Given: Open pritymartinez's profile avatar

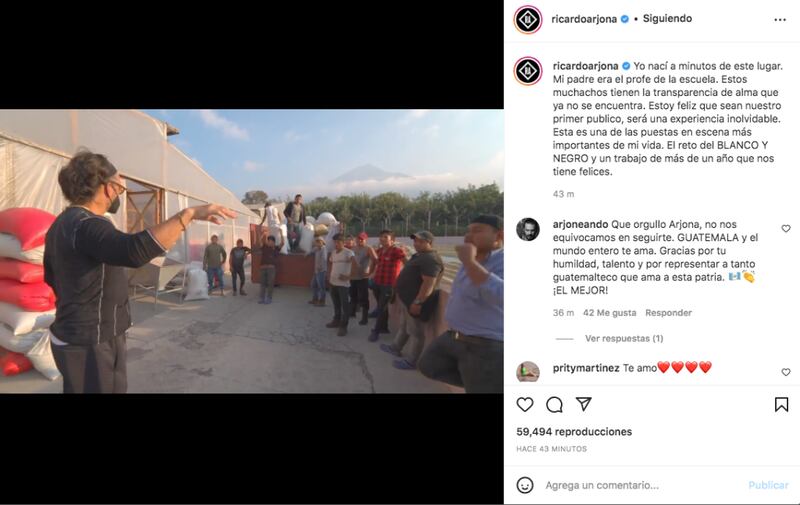Looking at the screenshot, I should click(x=528, y=371).
